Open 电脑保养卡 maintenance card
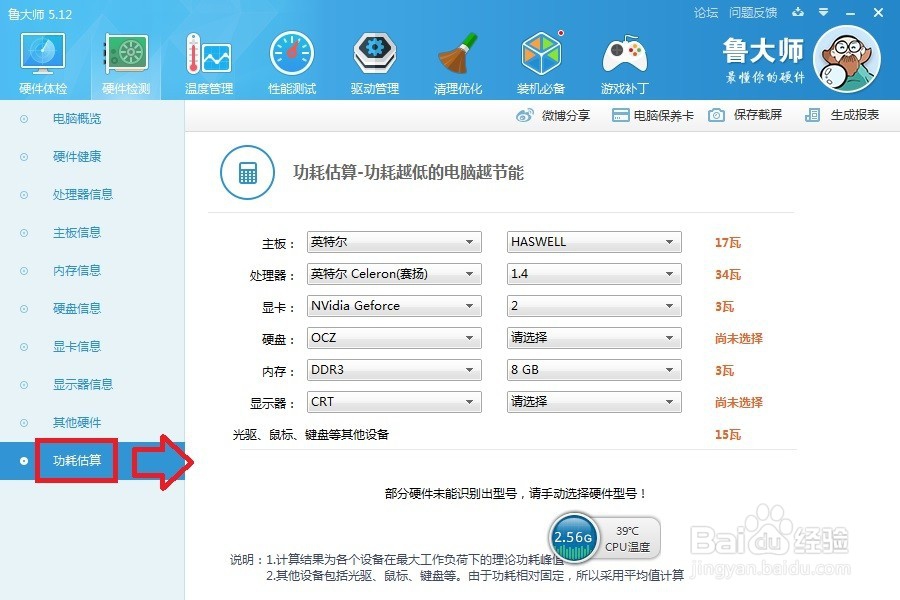900x600 pixels. [653, 115]
